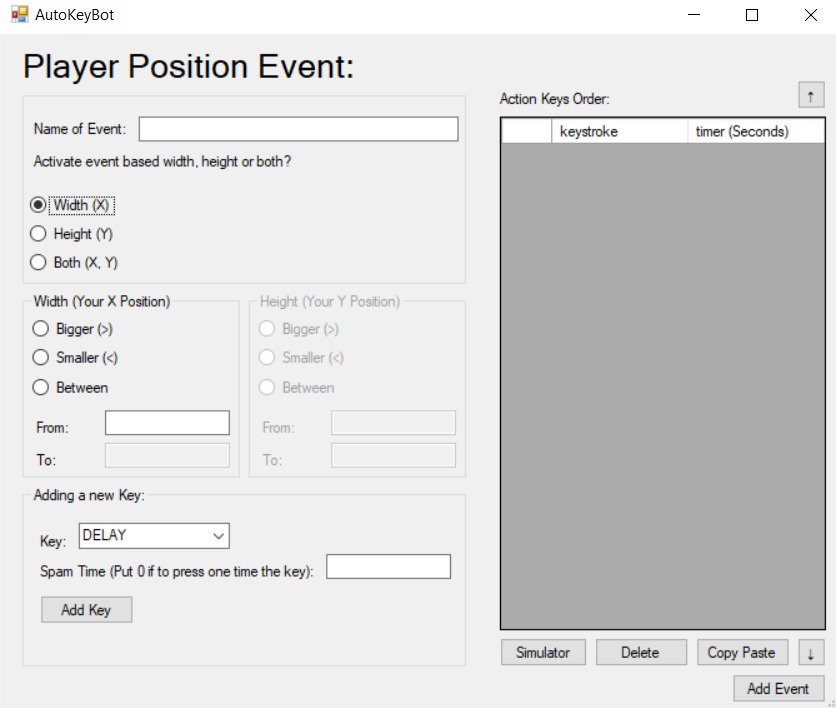The image size is (836, 708).
Task: Click the Name of Event text field
Action: [298, 129]
